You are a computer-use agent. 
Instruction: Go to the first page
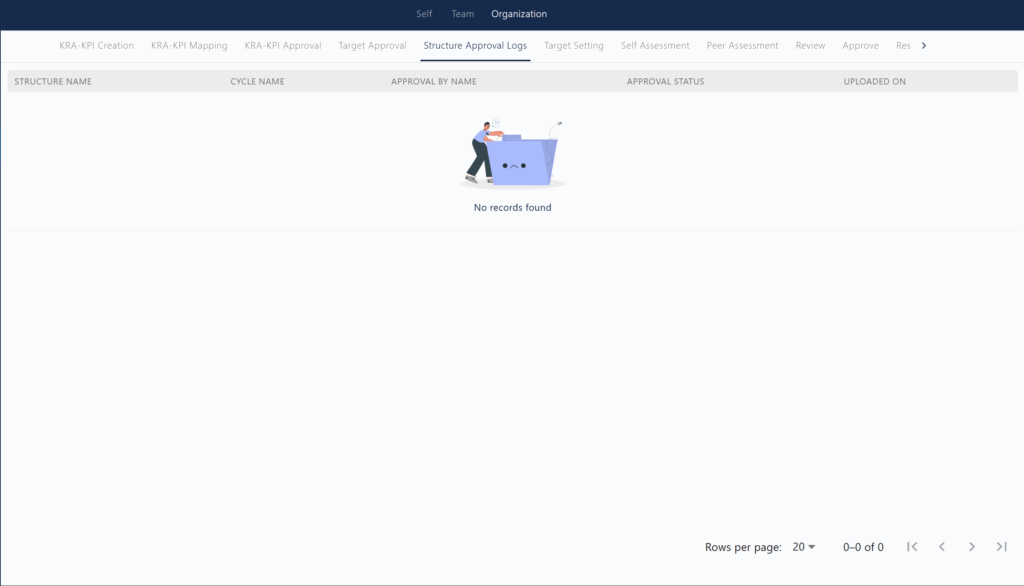click(x=912, y=547)
